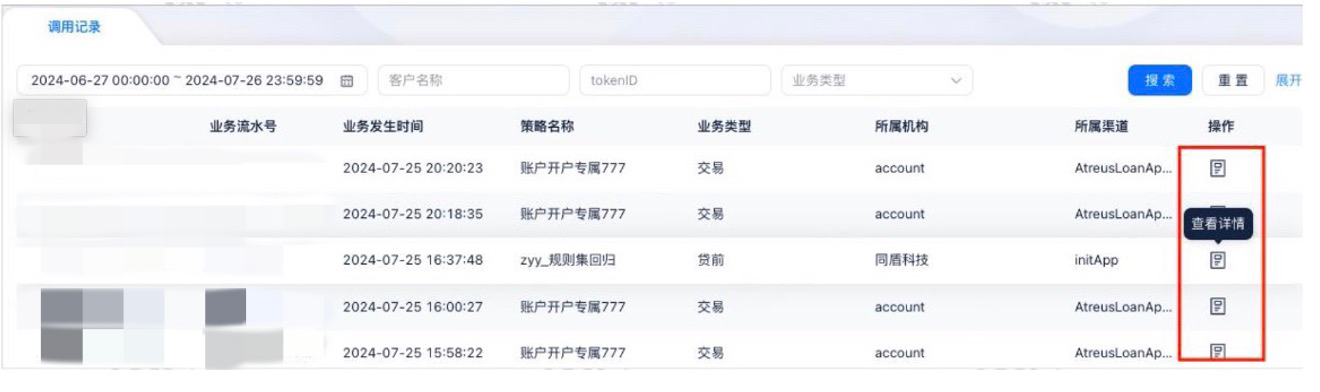This screenshot has width=1320, height=392.
Task: Click AtreusLoanAp... in the 20:20:23 row
Action: coord(1124,169)
